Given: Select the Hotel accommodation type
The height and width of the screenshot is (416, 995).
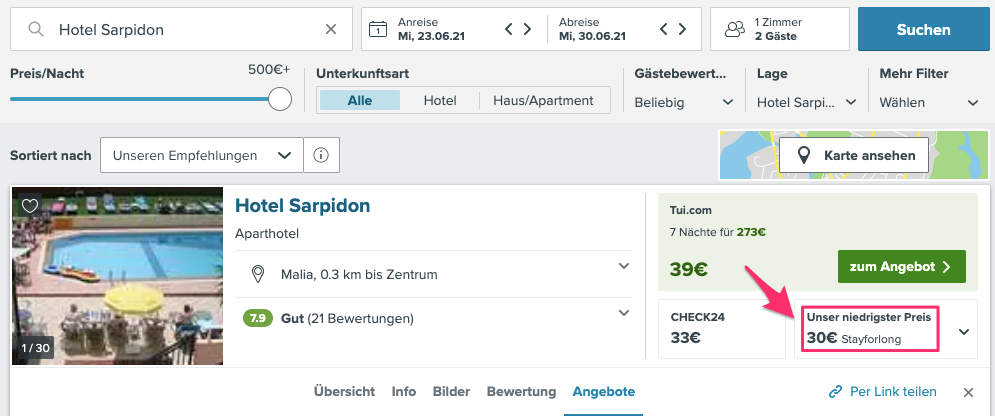Looking at the screenshot, I should [440, 100].
